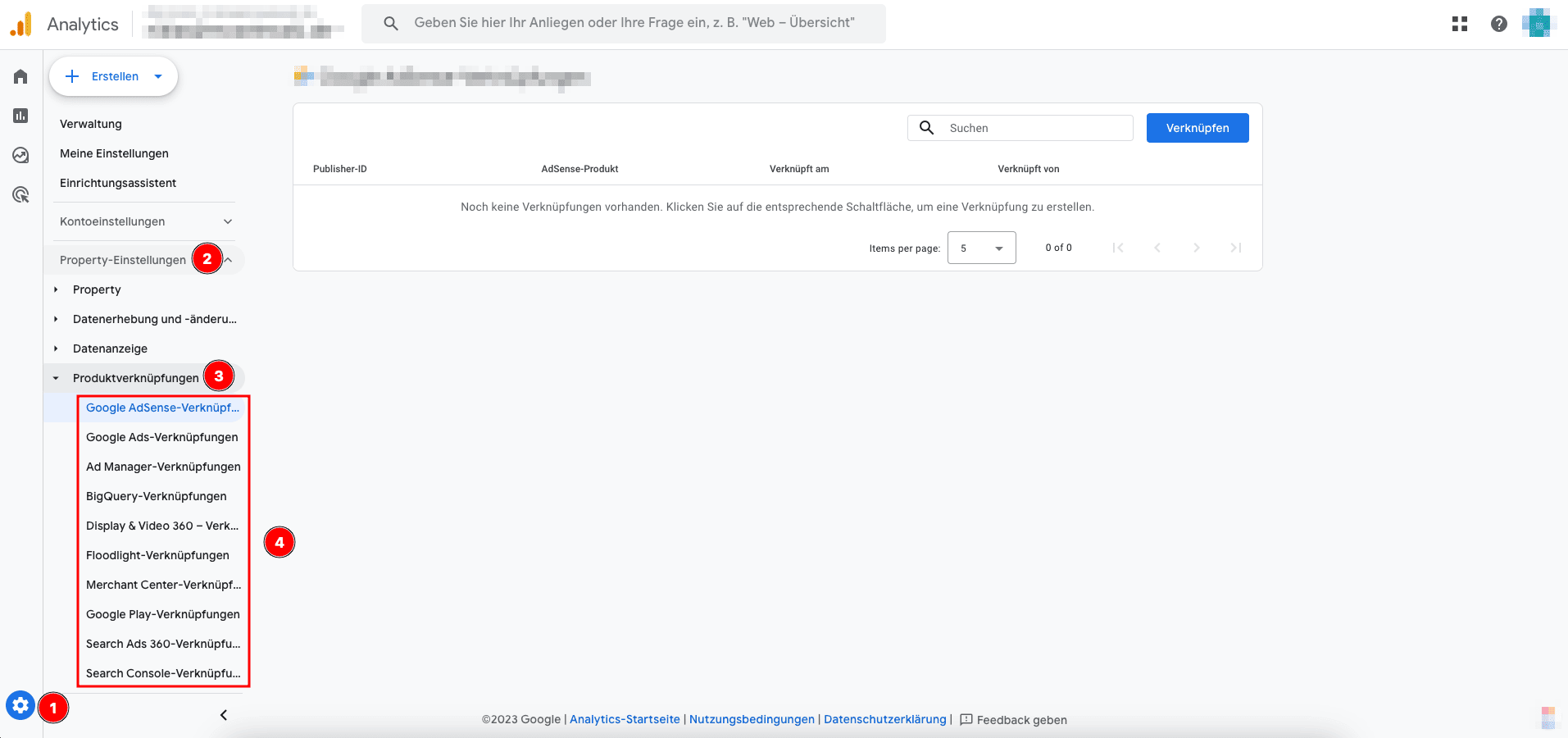Collapse the sidebar with the left chevron
The image size is (1568, 738).
point(224,715)
